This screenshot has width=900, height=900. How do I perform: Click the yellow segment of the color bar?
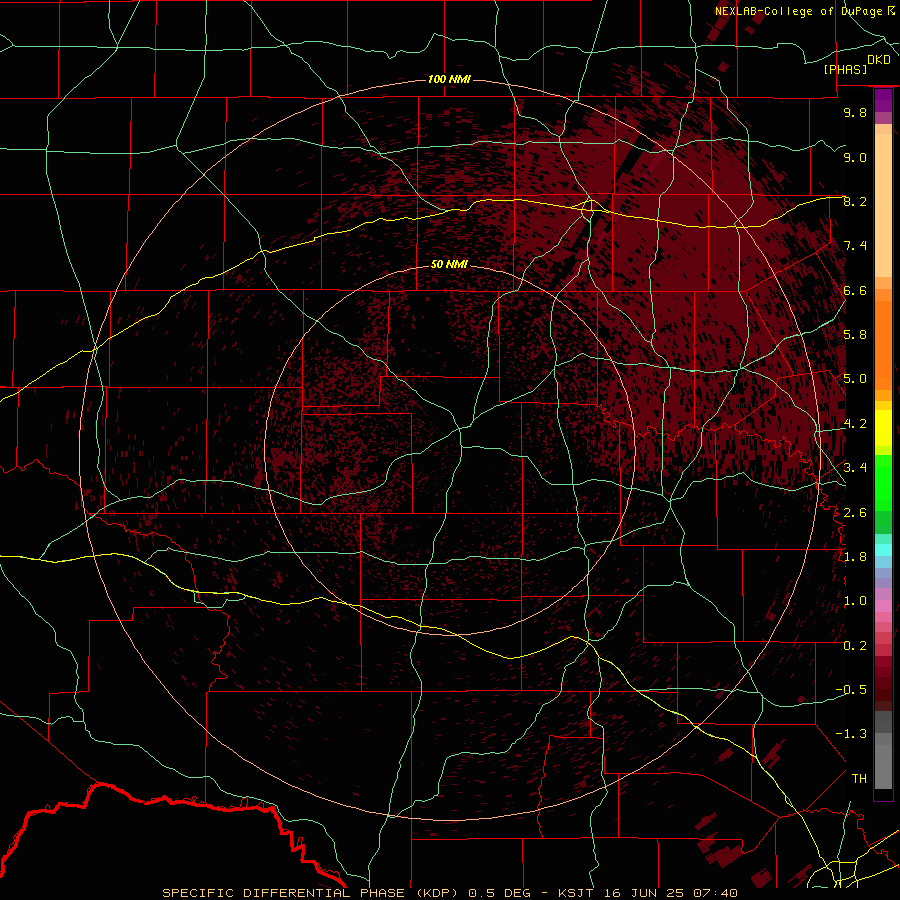[883, 428]
